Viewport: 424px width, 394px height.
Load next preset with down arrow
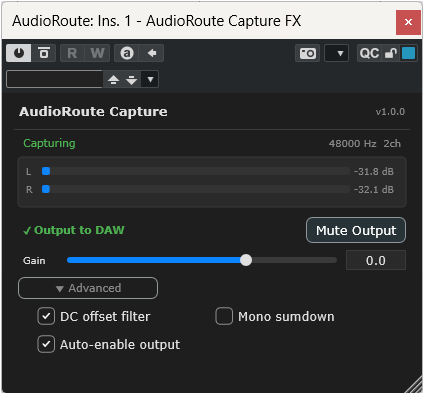tap(132, 80)
